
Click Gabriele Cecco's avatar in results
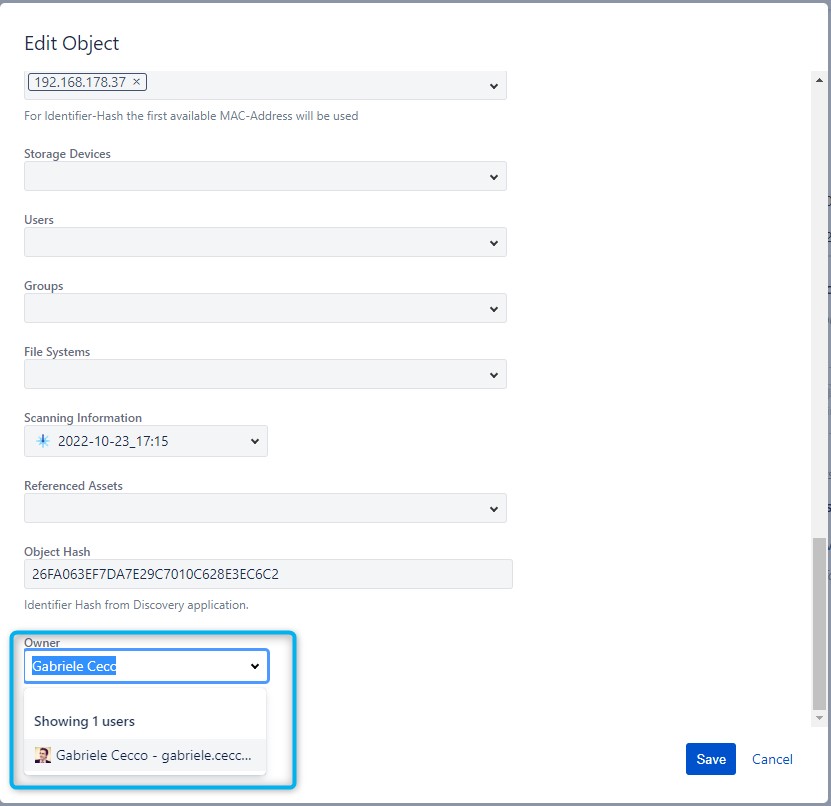pyautogui.click(x=43, y=755)
